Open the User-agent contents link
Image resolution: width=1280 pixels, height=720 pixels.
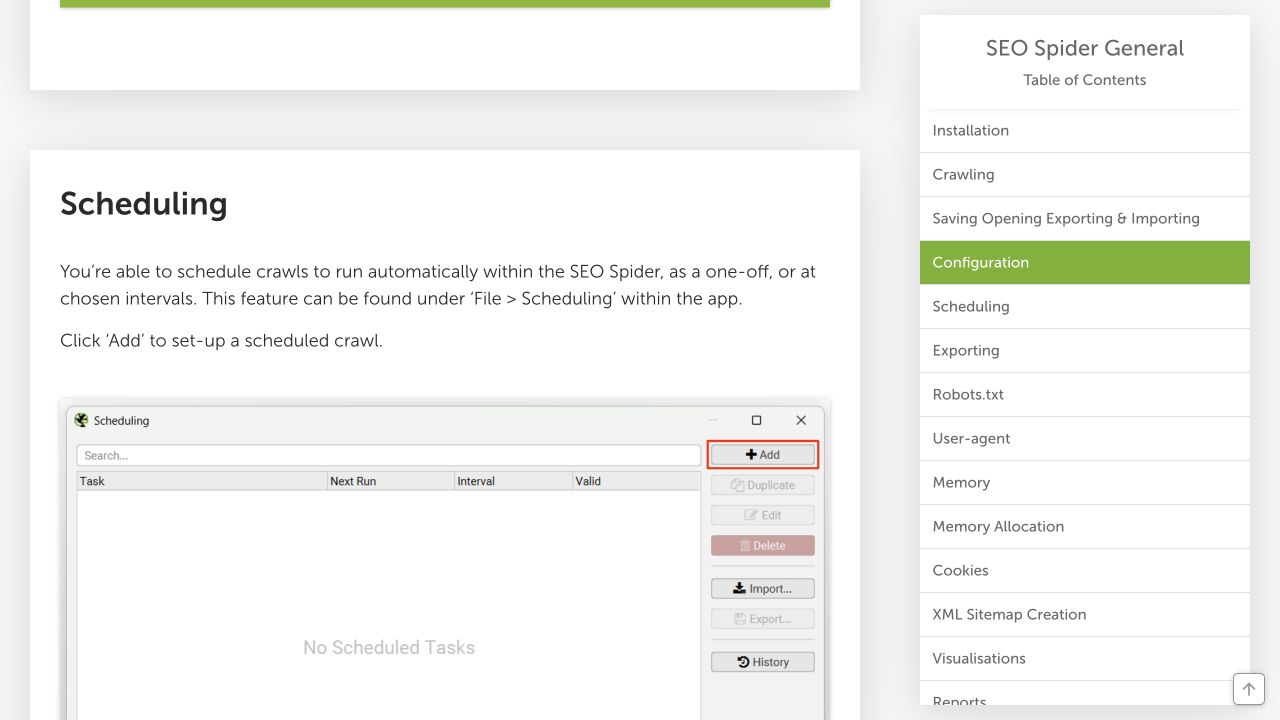[x=1085, y=439]
